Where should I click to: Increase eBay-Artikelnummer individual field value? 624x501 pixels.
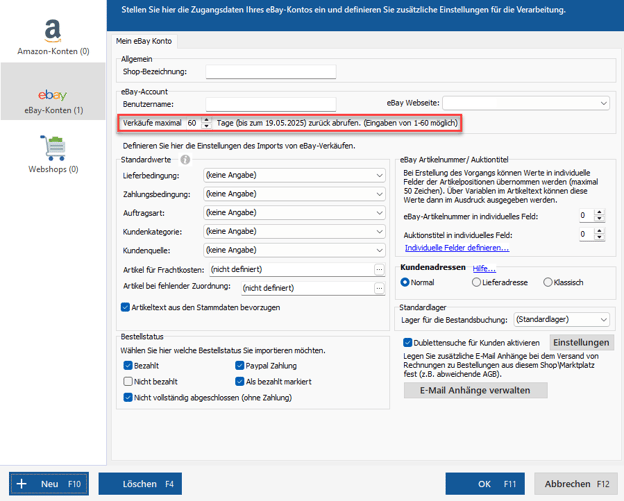[598, 211]
